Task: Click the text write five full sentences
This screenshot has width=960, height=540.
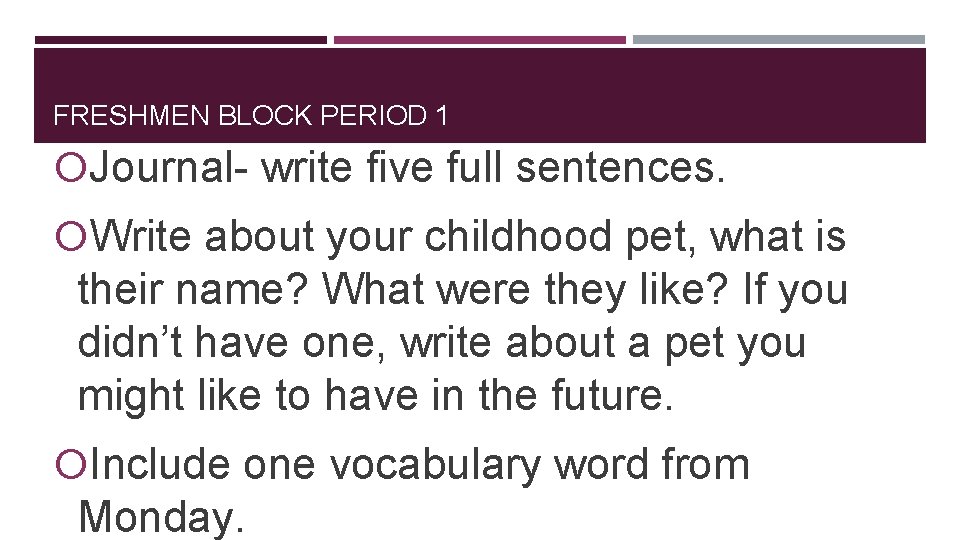Action: 490,170
